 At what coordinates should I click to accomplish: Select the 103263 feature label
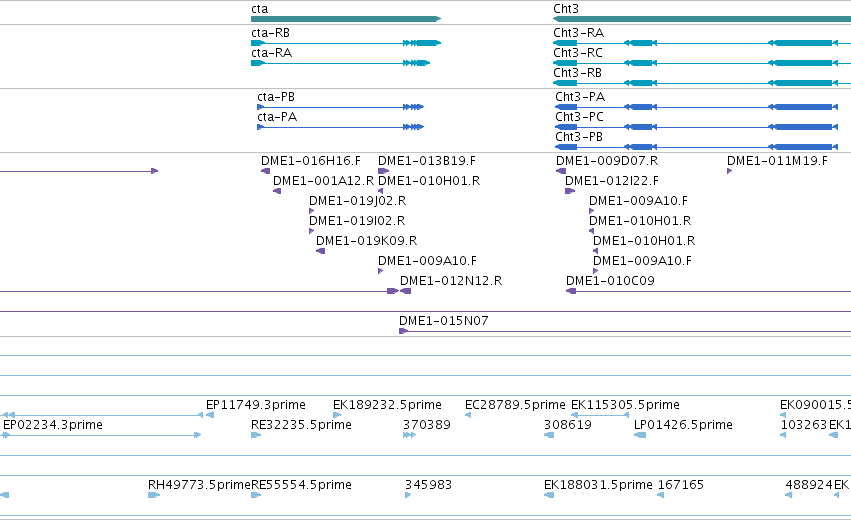(x=804, y=425)
